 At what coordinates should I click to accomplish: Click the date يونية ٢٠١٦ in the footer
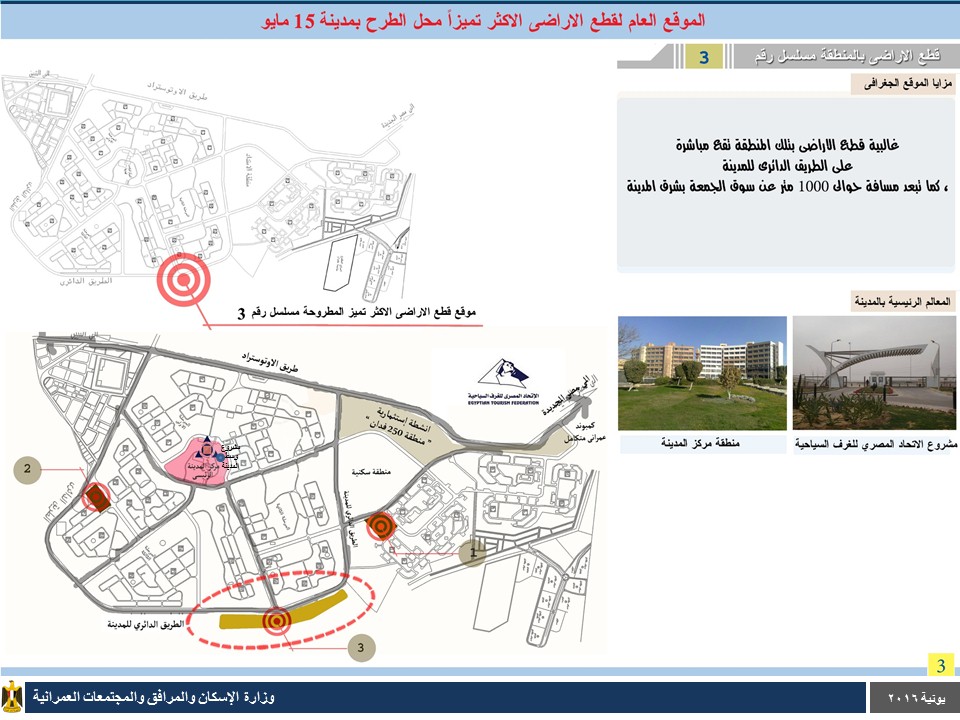click(917, 698)
